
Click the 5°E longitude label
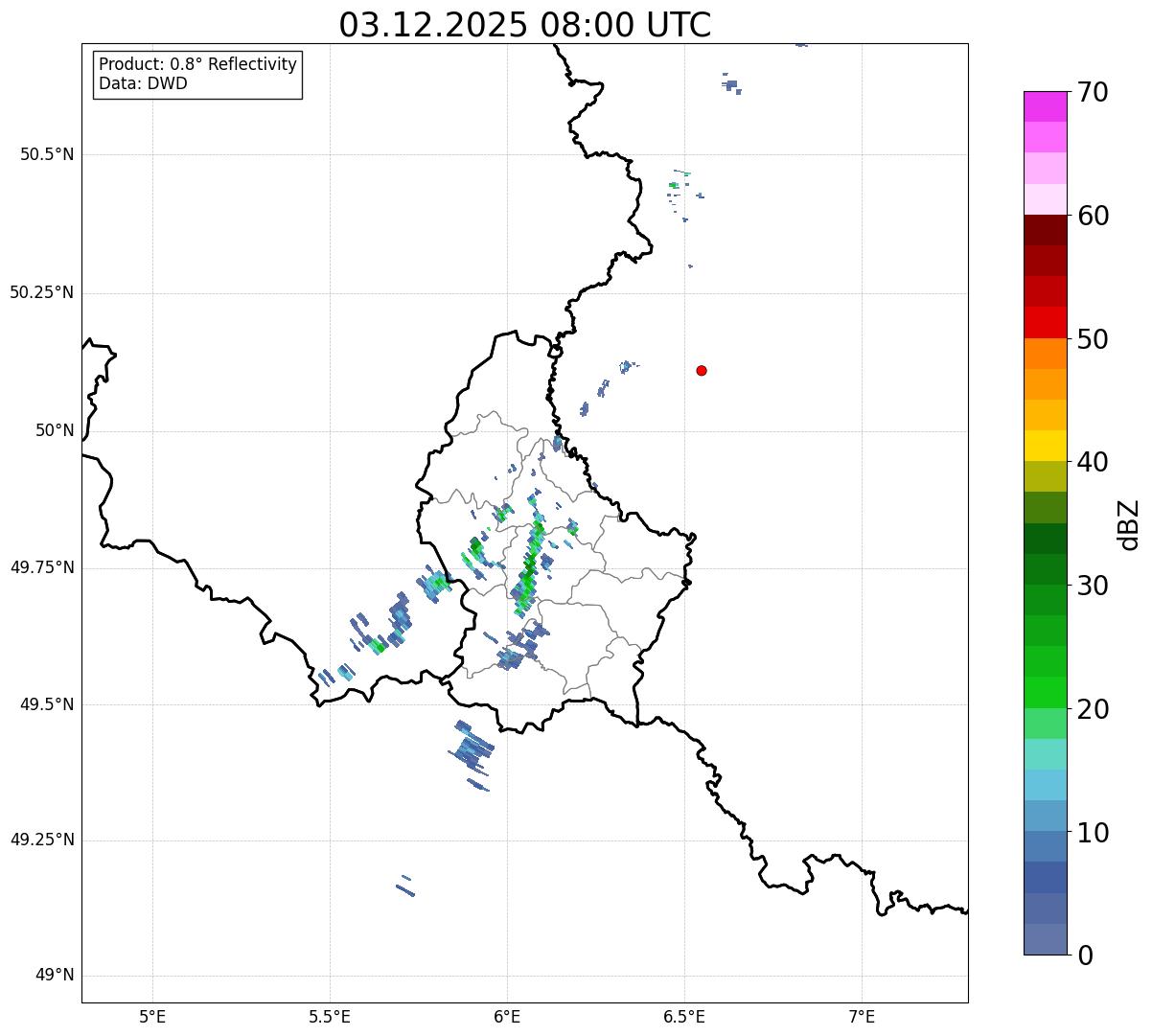point(152,1017)
